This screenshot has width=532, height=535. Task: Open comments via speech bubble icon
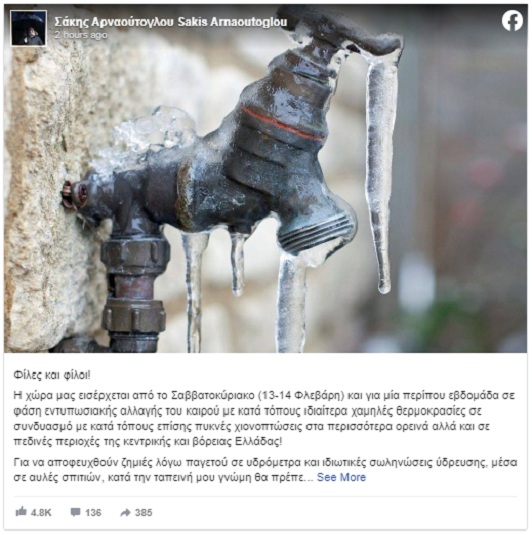[75, 512]
